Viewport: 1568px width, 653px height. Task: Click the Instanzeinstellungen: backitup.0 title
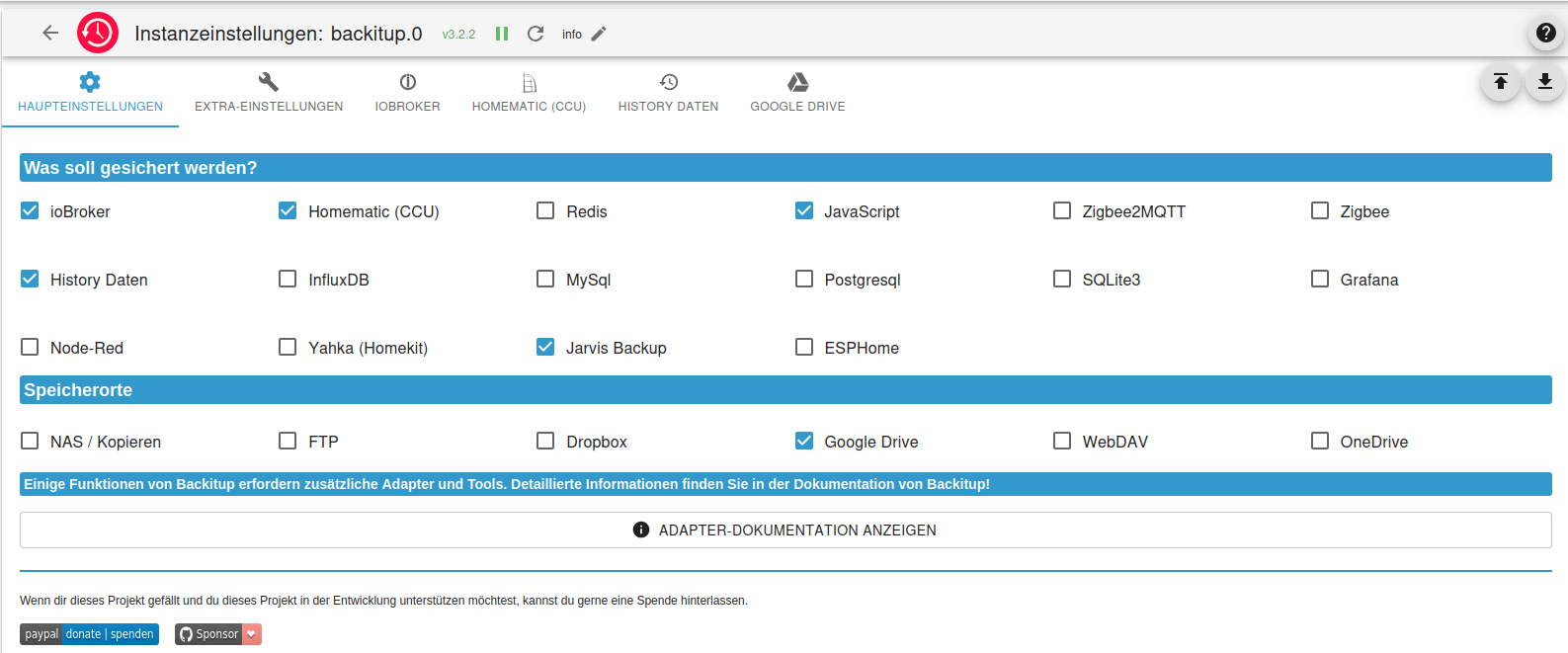(x=279, y=34)
